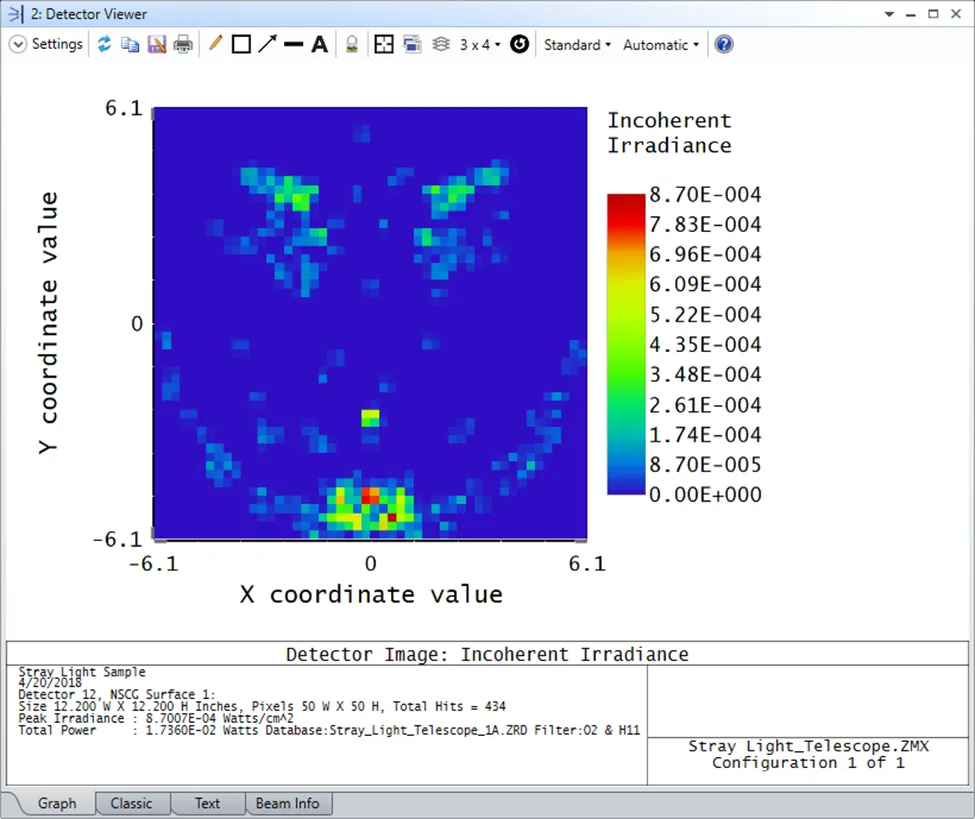Image resolution: width=975 pixels, height=819 pixels.
Task: Click the zoom to fit crosshair icon
Action: click(x=384, y=45)
